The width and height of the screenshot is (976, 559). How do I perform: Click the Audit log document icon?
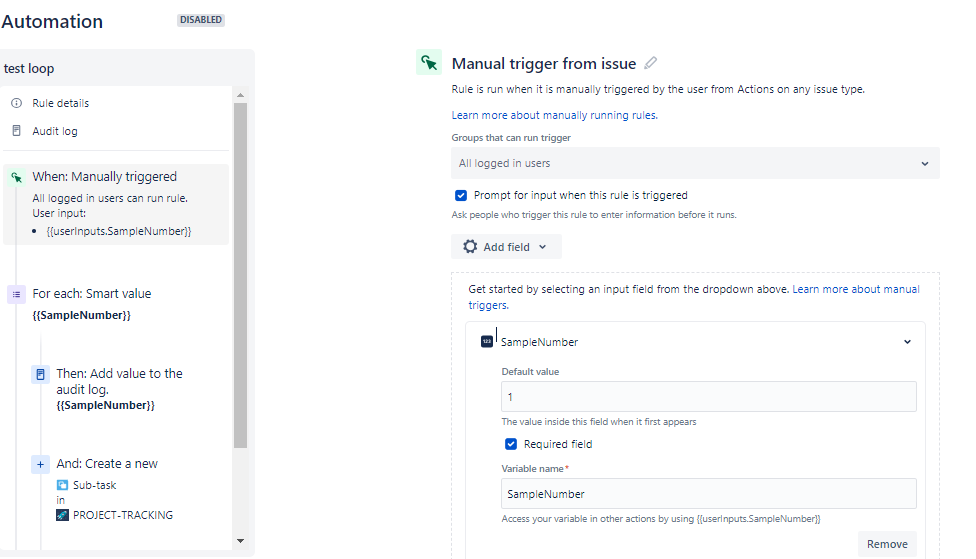(x=17, y=131)
